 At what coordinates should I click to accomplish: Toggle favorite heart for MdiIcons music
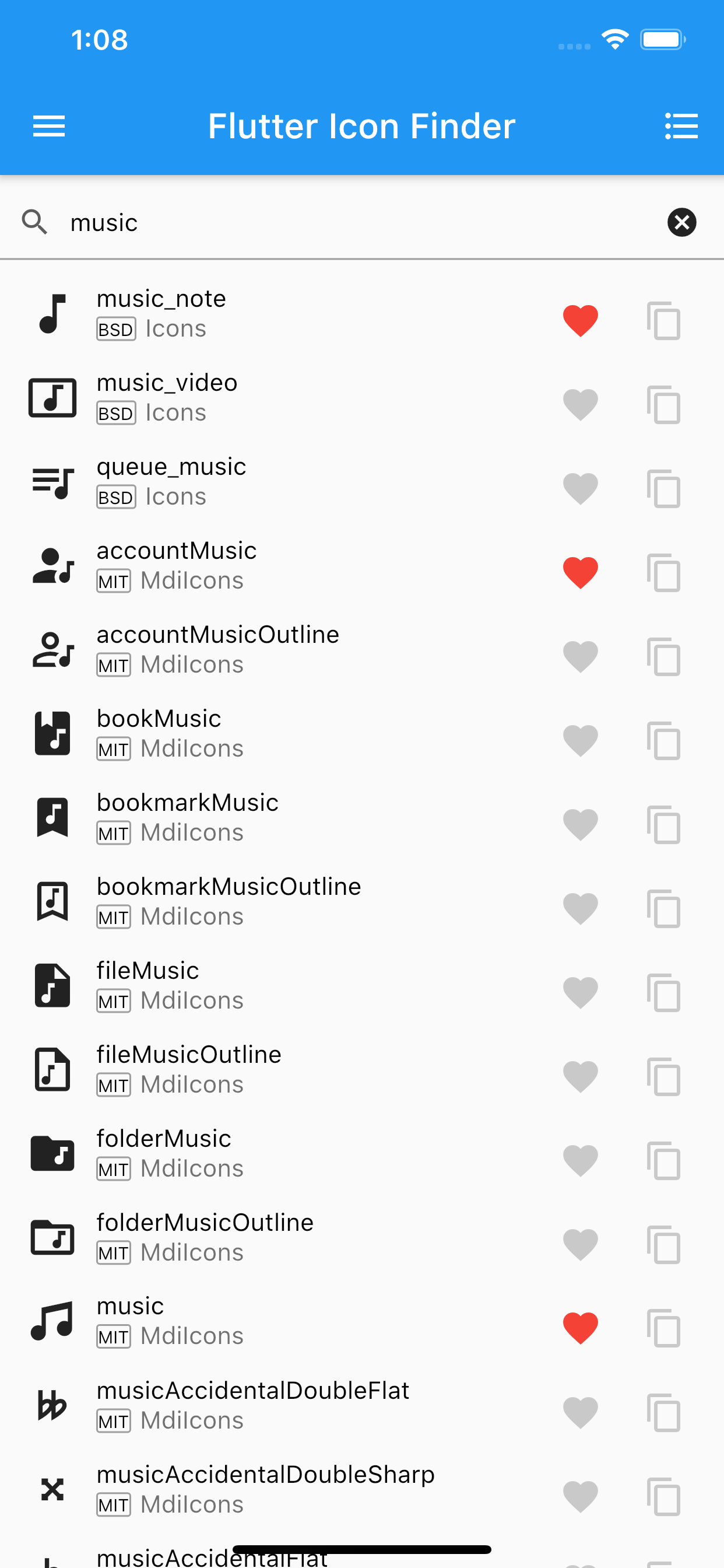(581, 1328)
